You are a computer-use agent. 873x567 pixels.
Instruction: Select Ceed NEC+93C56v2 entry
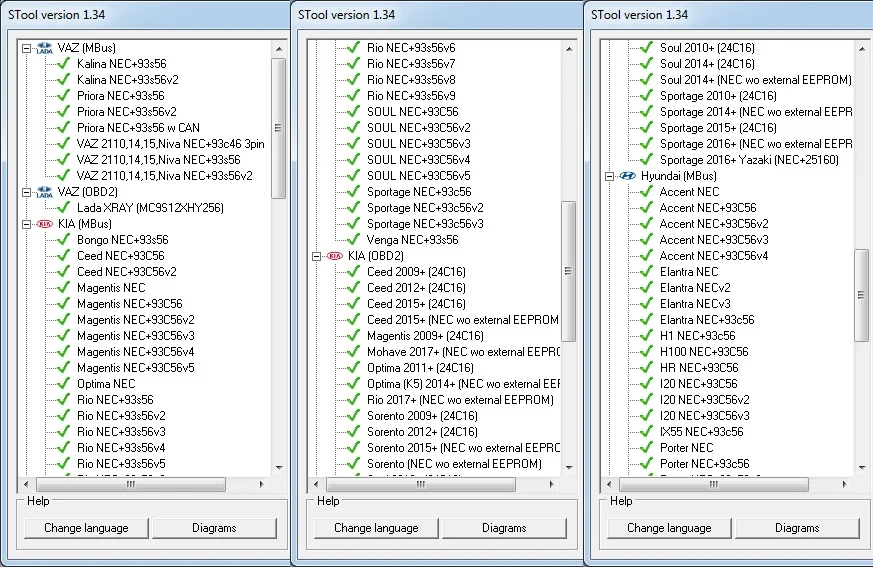point(126,272)
